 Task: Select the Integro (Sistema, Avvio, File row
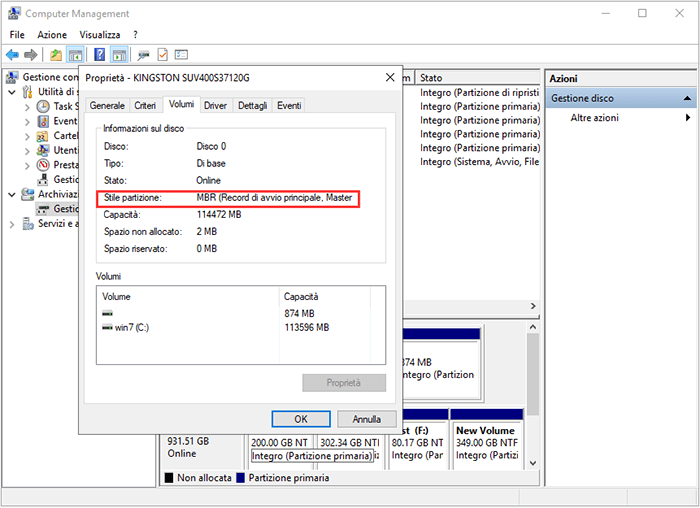479,162
